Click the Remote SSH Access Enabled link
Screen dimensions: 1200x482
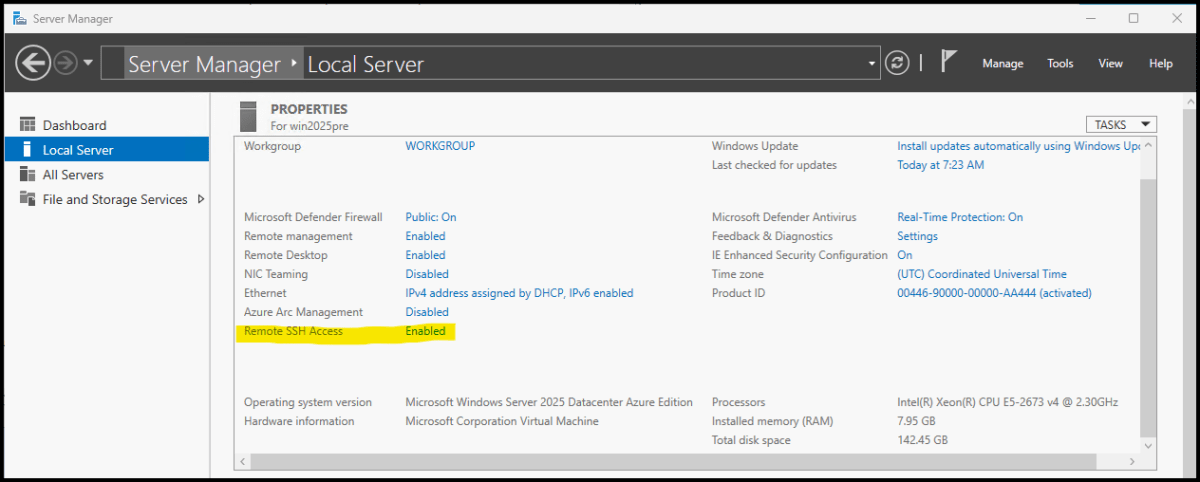coord(425,331)
